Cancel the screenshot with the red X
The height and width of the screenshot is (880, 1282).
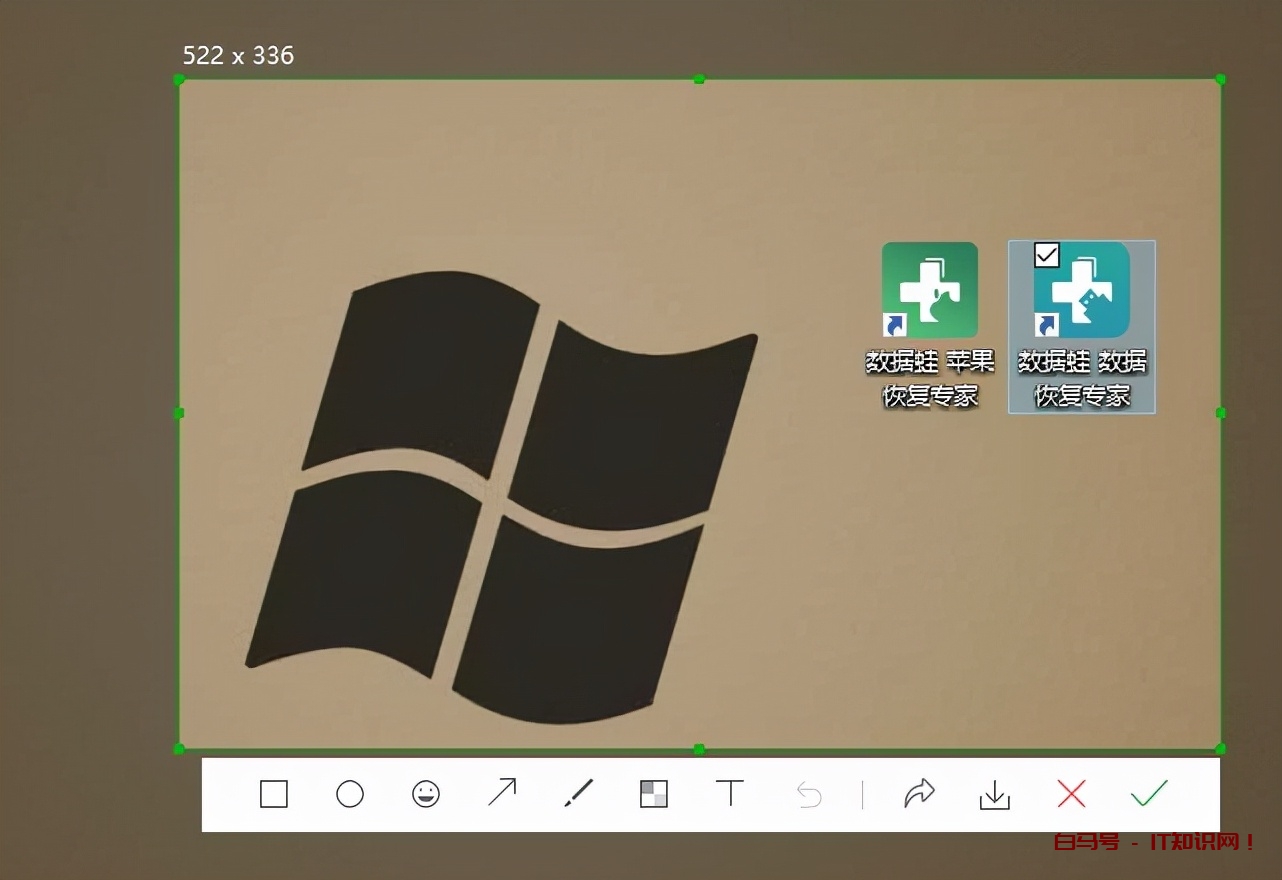click(1071, 794)
